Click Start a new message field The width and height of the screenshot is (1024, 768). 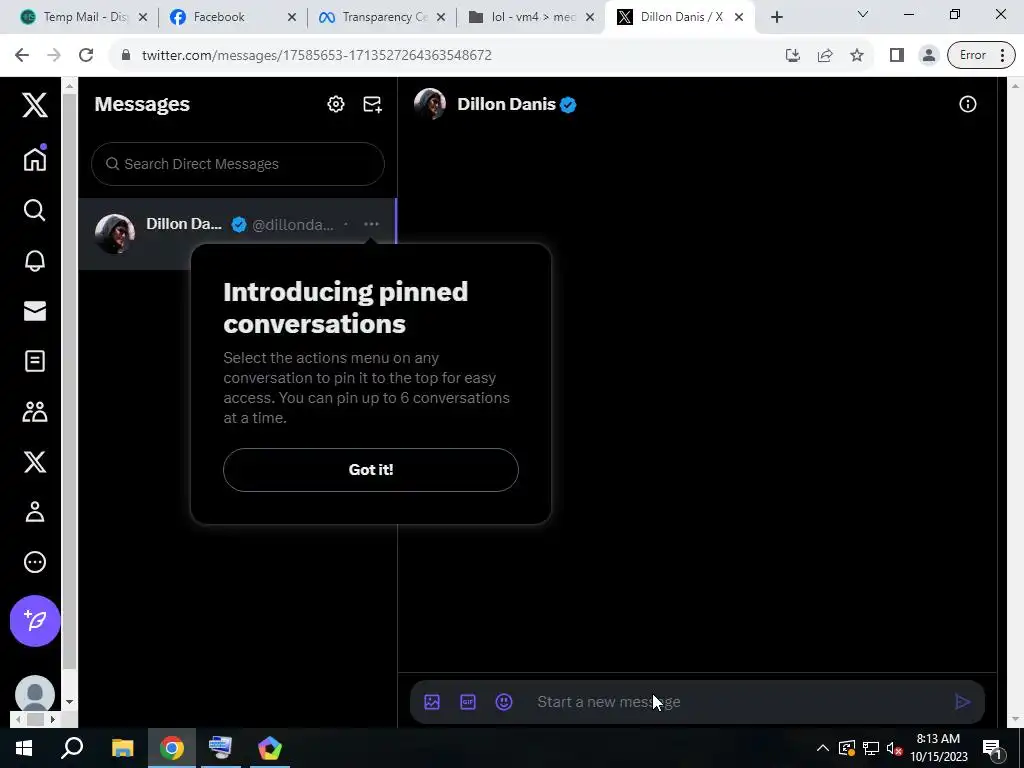click(738, 702)
